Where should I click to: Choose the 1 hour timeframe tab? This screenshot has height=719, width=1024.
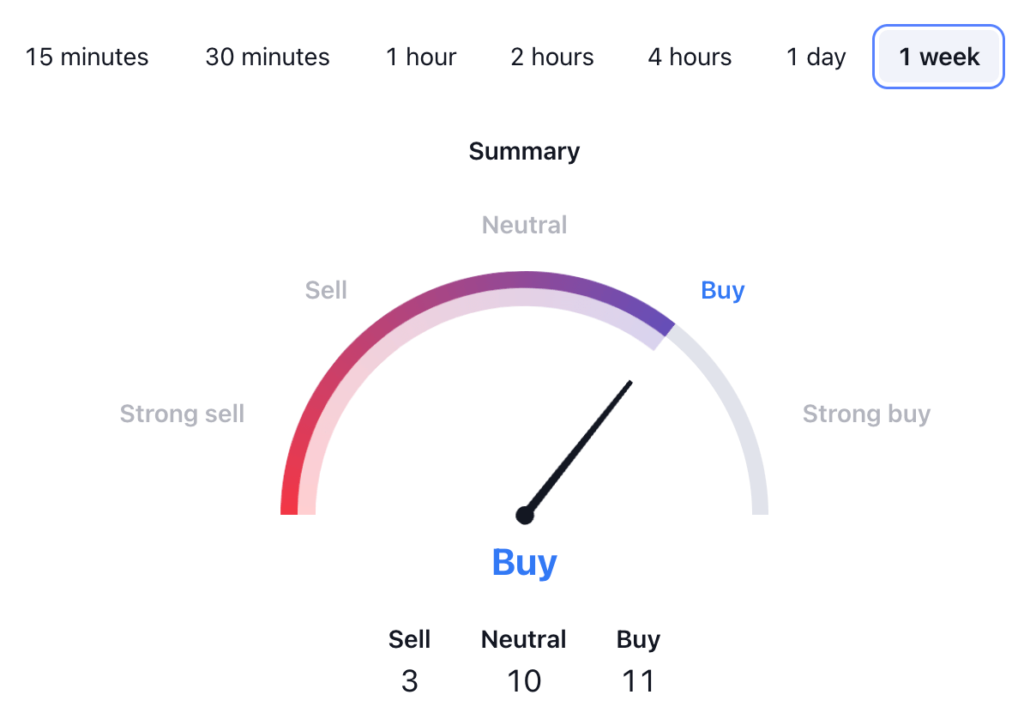click(421, 57)
